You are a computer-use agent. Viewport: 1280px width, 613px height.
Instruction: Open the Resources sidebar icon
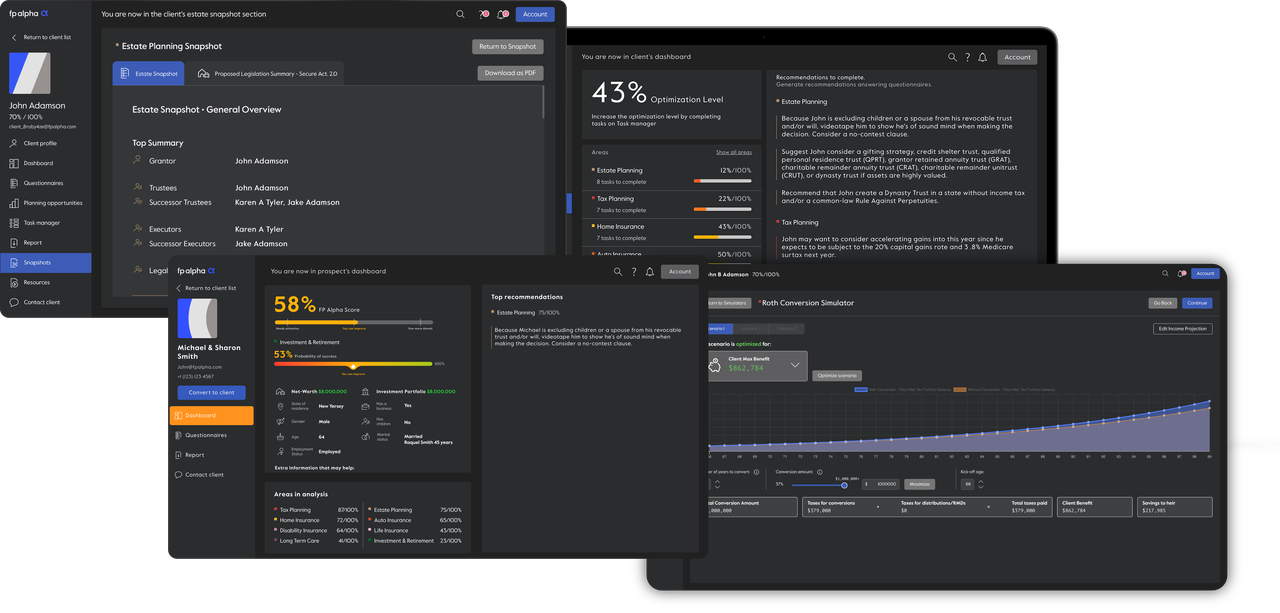(13, 281)
